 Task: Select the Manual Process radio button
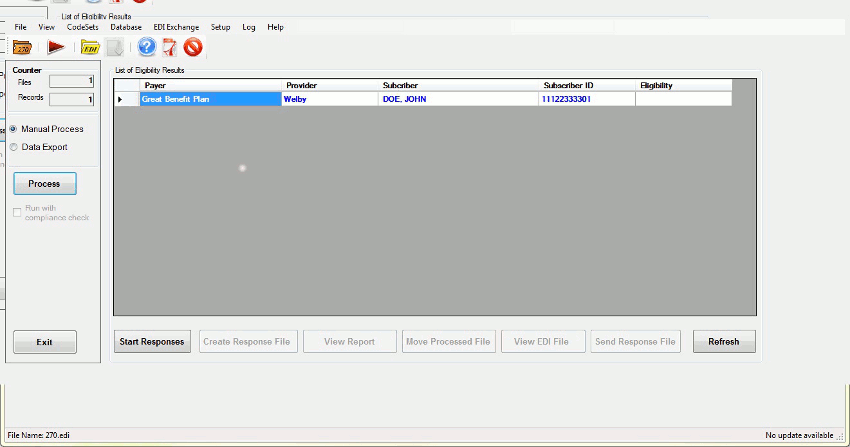(14, 129)
